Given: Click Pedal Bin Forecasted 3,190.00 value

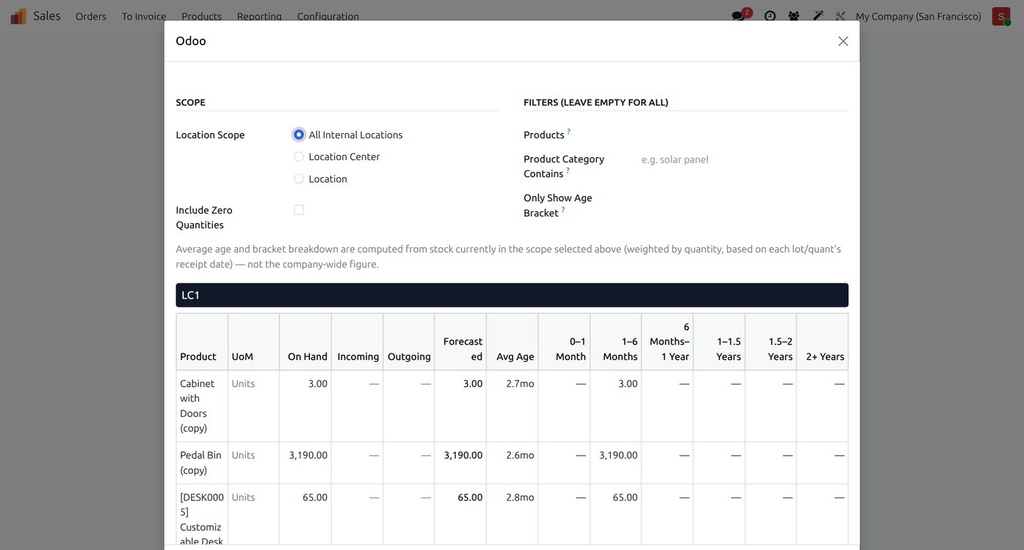Looking at the screenshot, I should click(463, 455).
